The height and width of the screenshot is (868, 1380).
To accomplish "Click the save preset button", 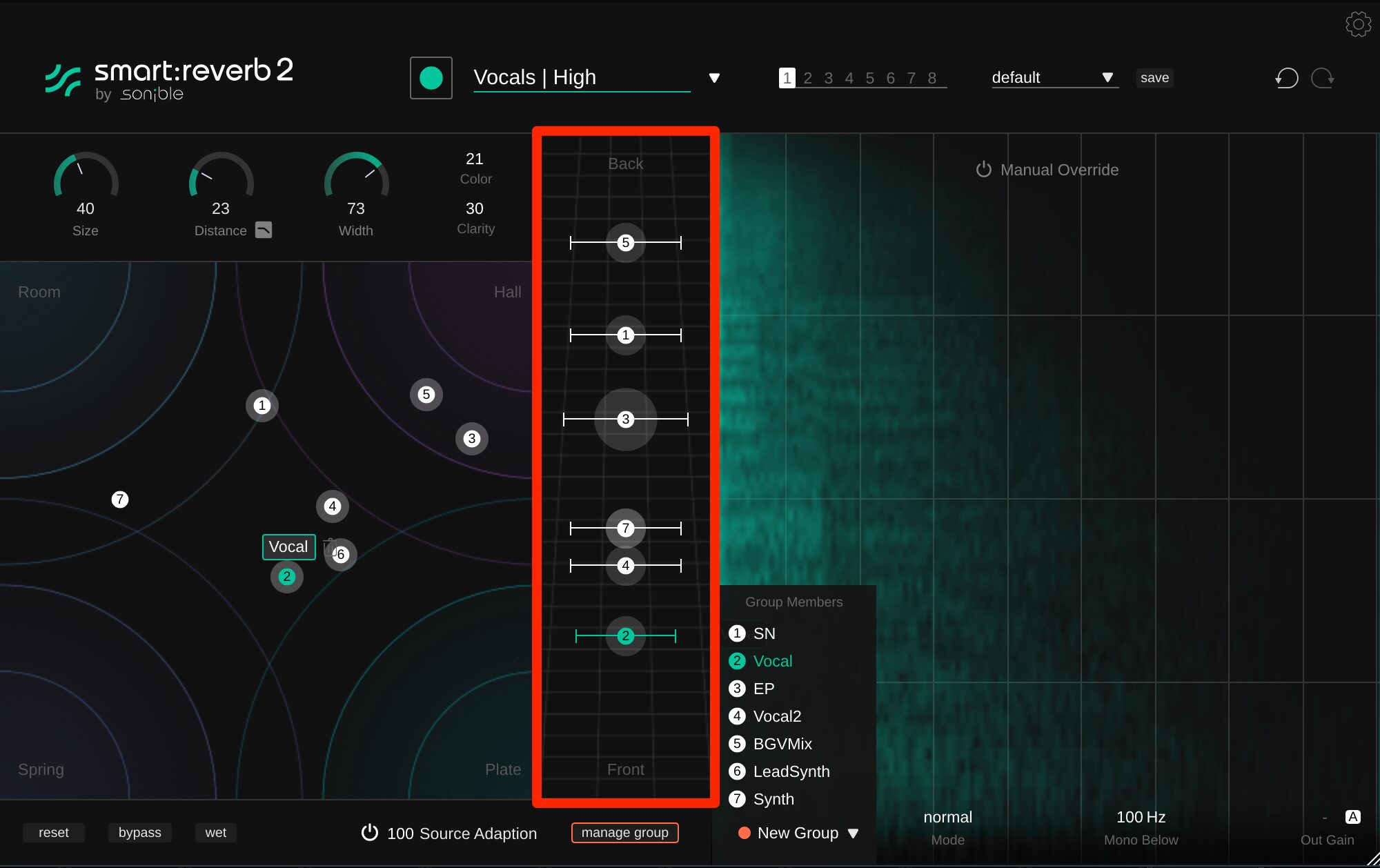I will click(1154, 78).
